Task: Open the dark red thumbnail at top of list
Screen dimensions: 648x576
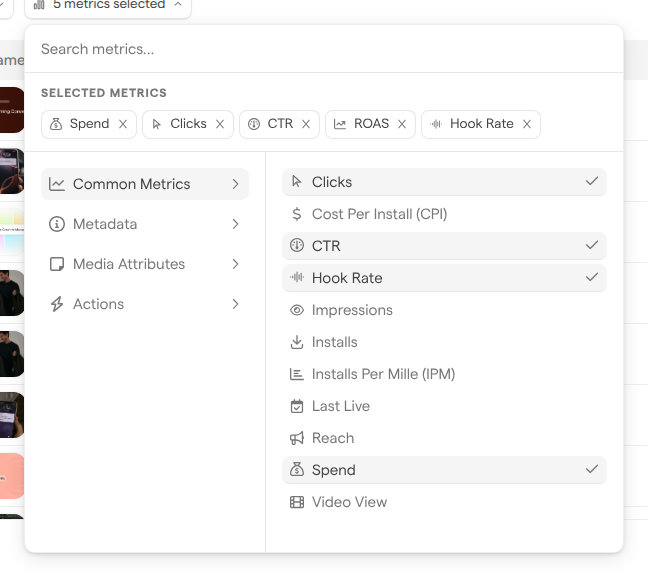Action: point(12,110)
